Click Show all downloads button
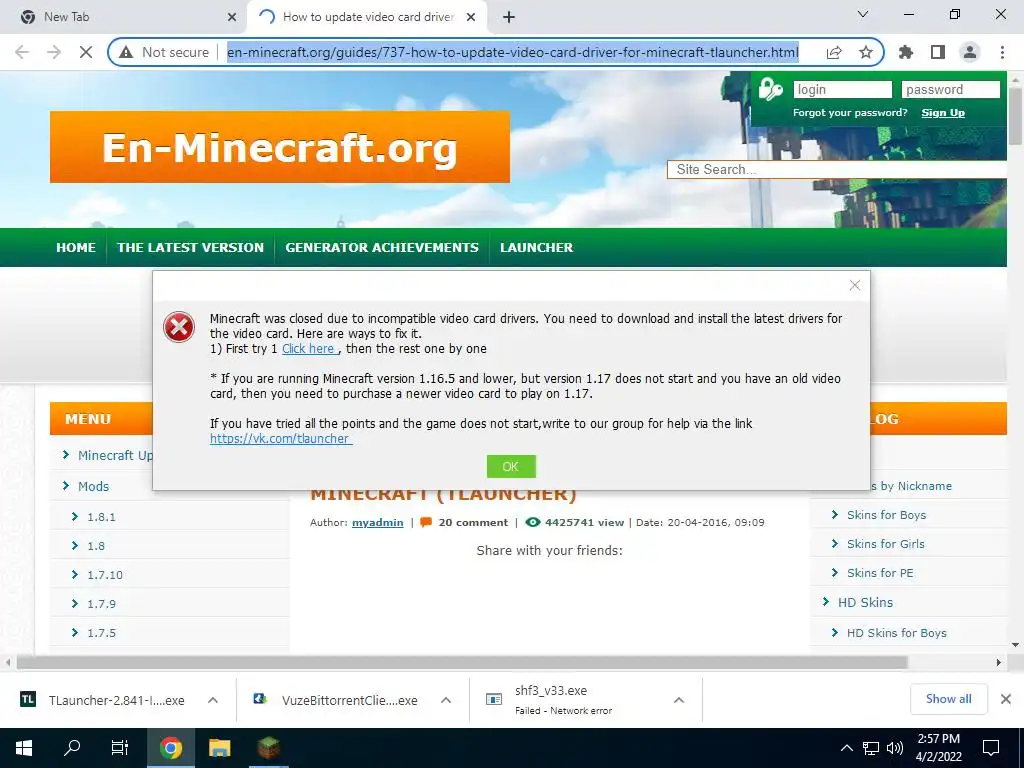This screenshot has width=1024, height=768. [x=948, y=699]
